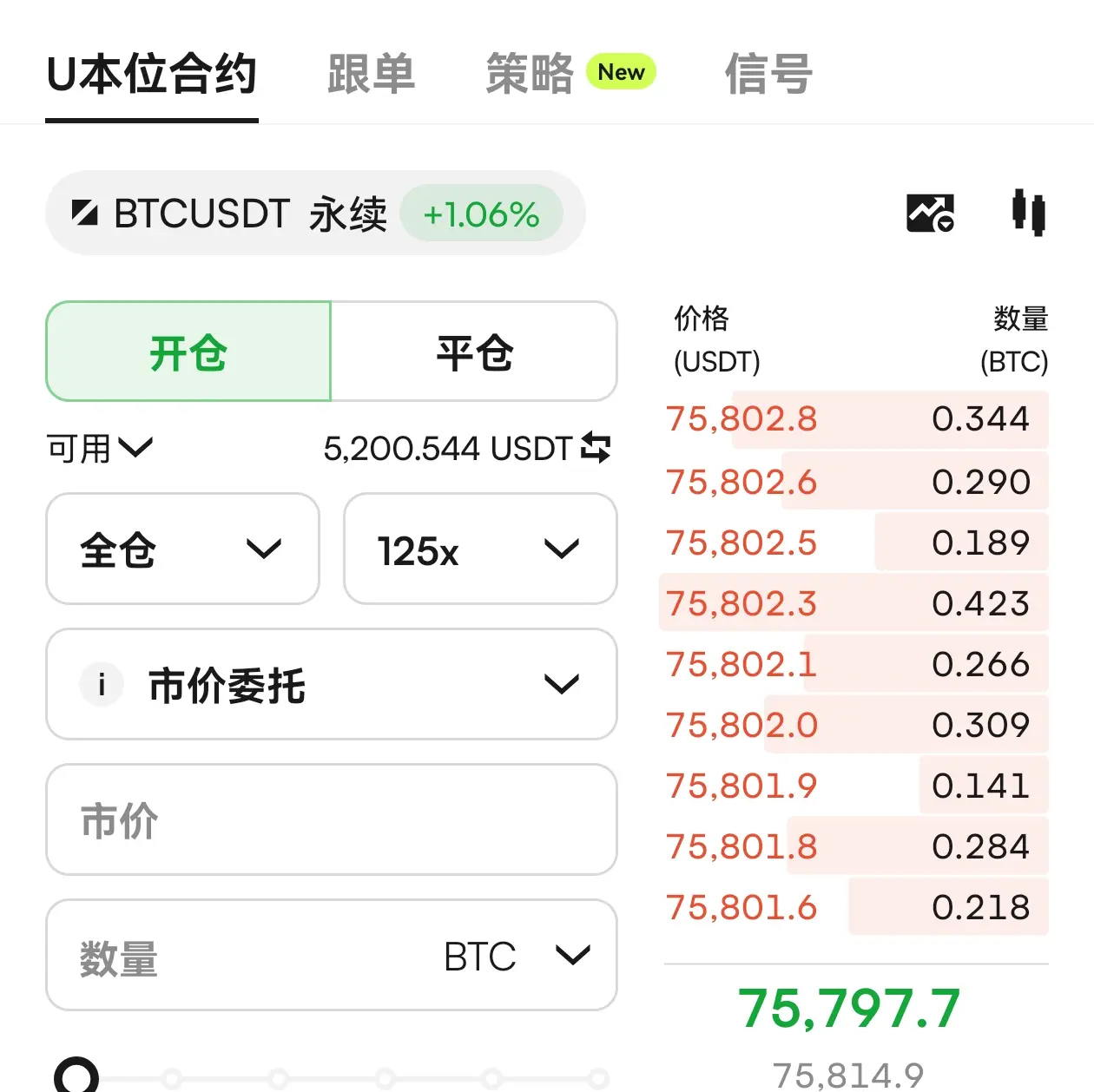Tap the latest price 75,797.7

[x=849, y=1009]
